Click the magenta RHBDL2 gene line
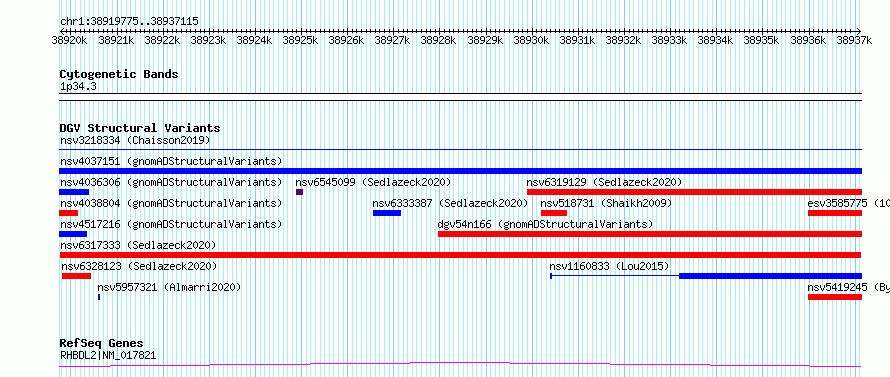Image resolution: width=890 pixels, height=377 pixels. pos(460,364)
